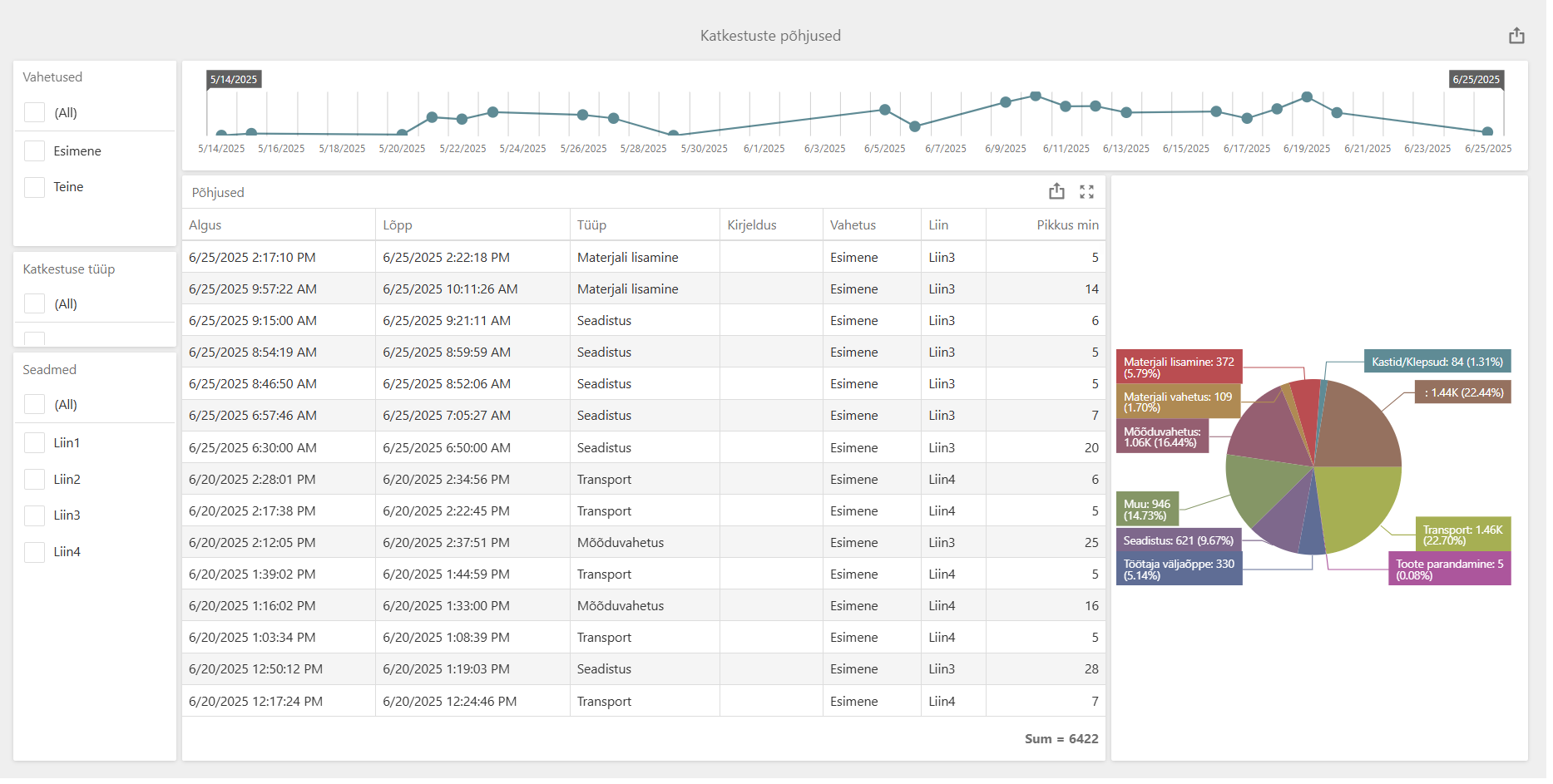Click the Materjali lisamine pie label
This screenshot has height=784, width=1553.
tap(1179, 367)
